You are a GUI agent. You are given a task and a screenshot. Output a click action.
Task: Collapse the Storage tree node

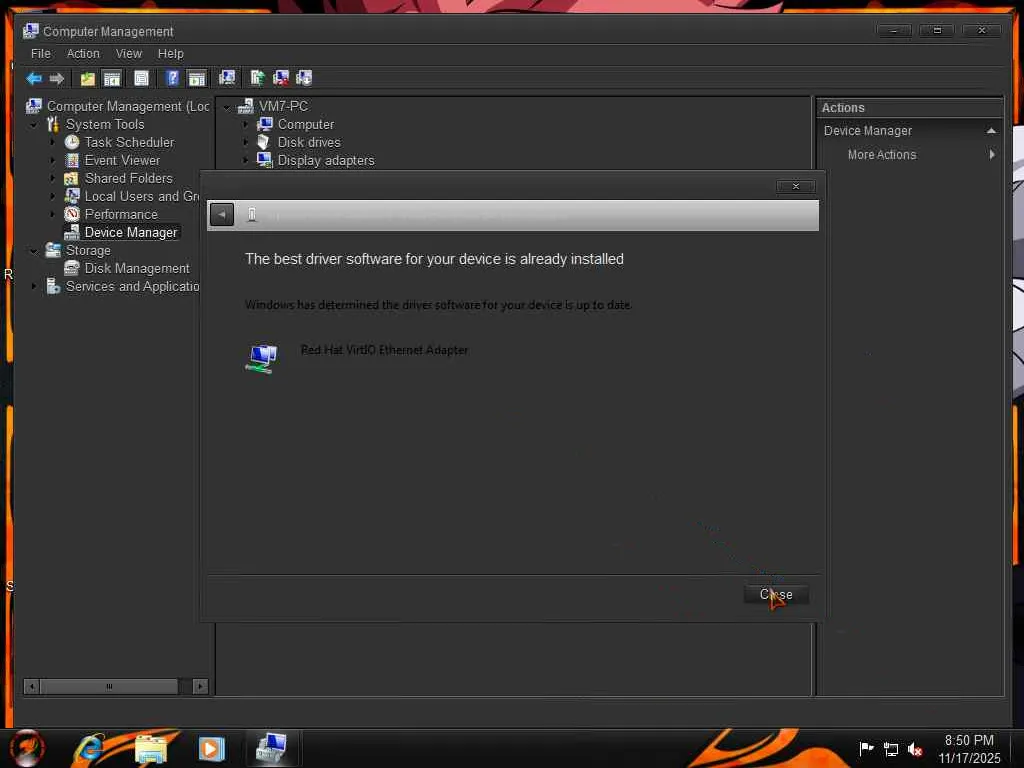(34, 251)
